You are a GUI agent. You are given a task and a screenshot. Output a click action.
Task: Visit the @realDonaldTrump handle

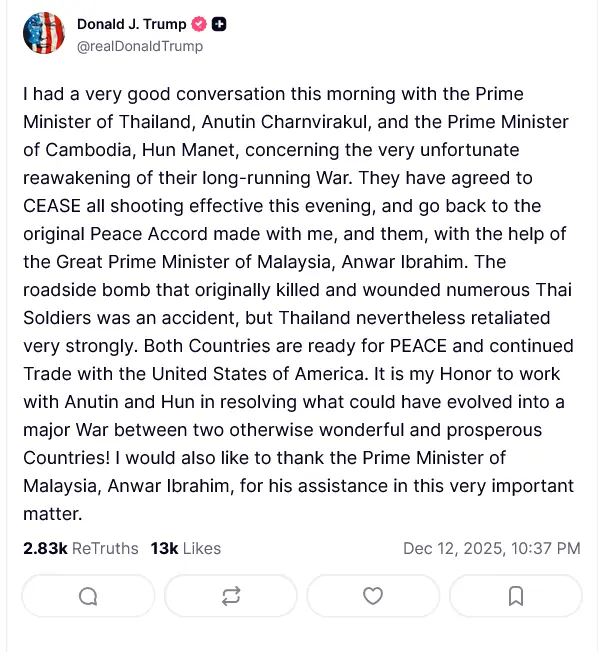click(x=140, y=46)
